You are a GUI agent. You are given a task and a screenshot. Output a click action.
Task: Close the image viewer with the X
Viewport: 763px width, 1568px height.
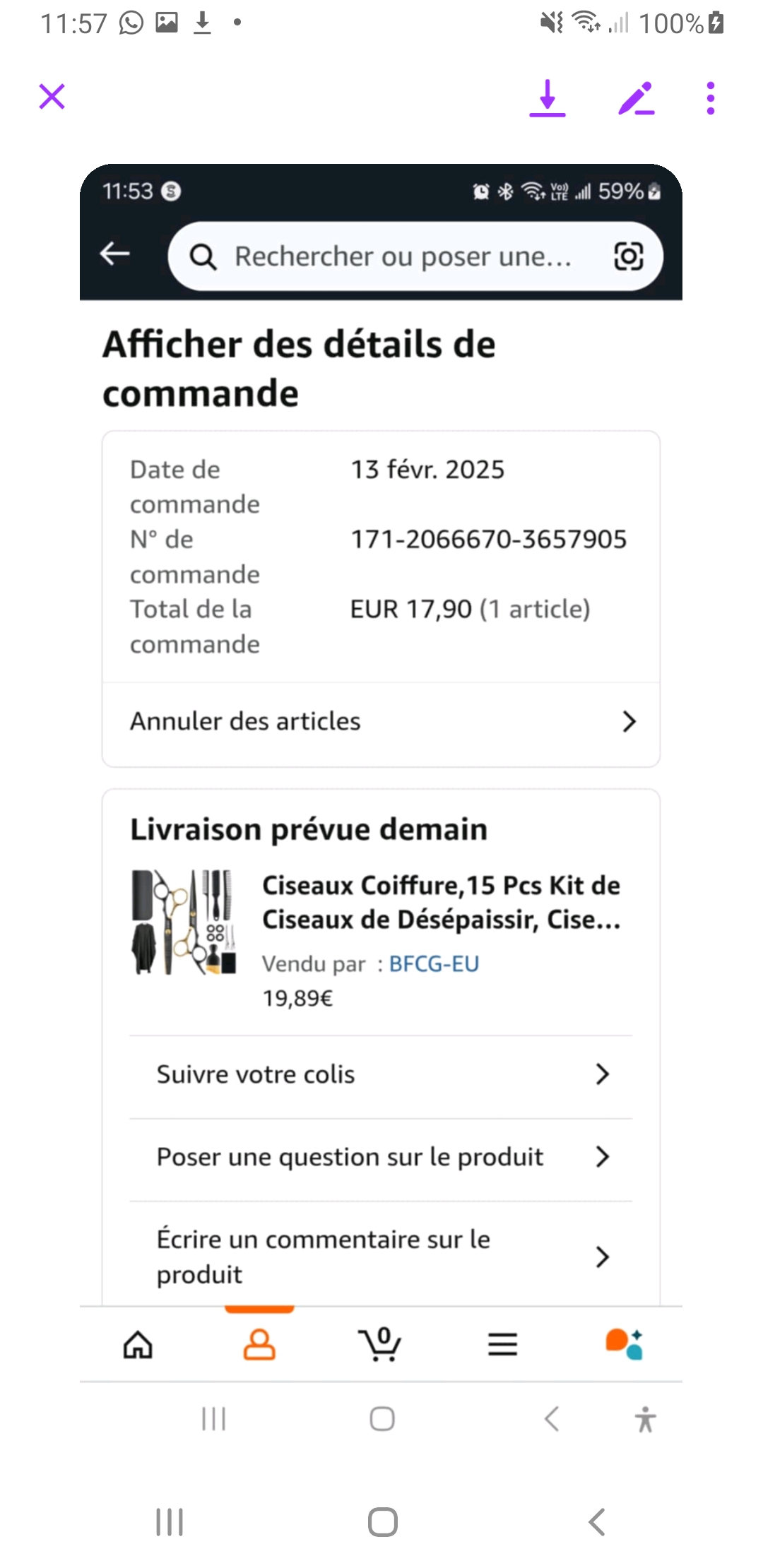coord(52,97)
